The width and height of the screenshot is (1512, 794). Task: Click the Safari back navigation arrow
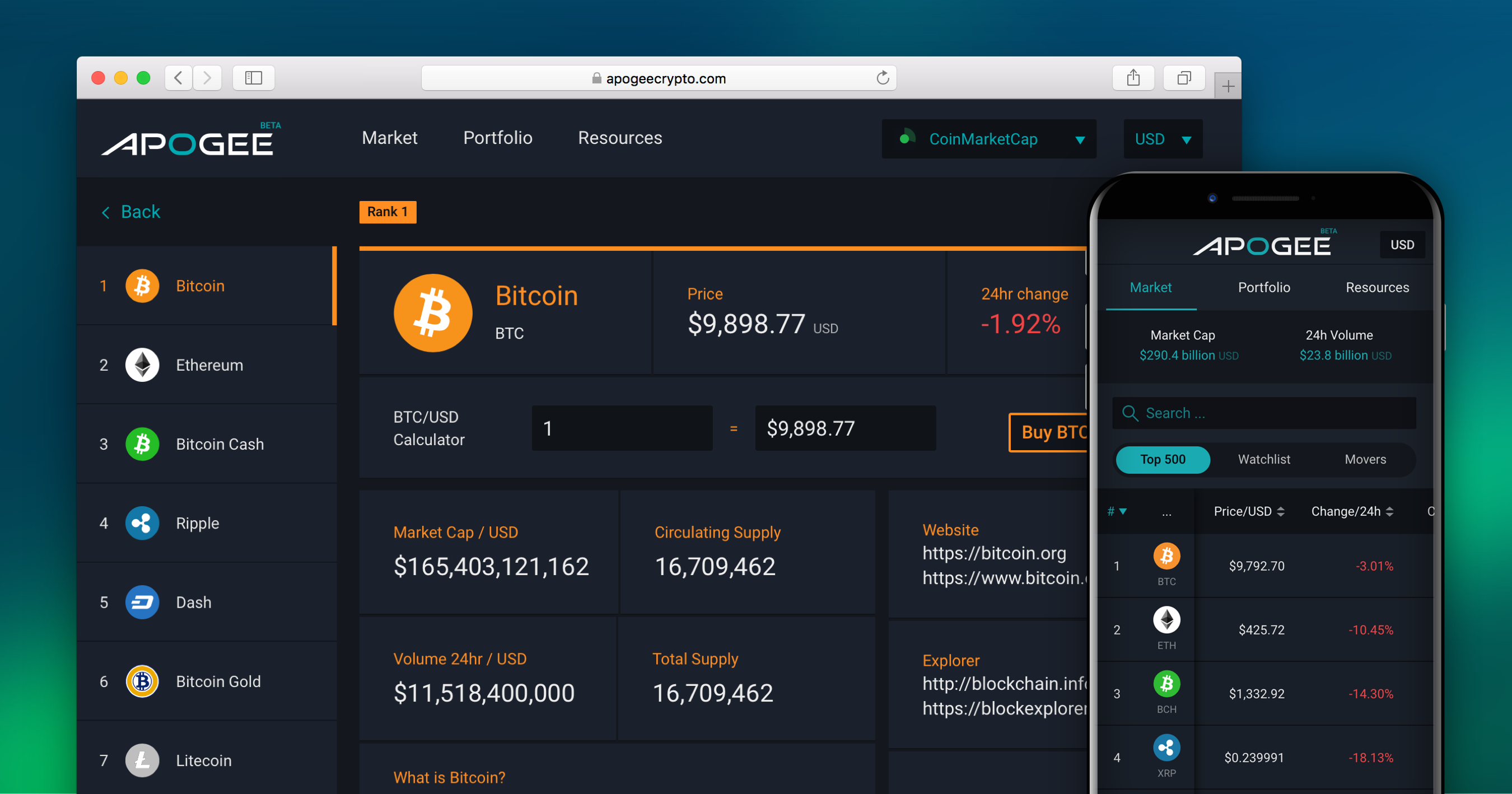tap(179, 78)
